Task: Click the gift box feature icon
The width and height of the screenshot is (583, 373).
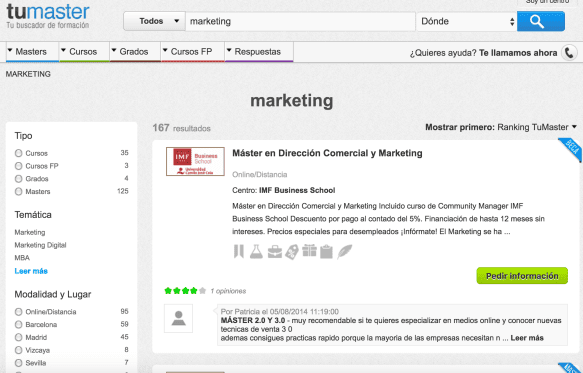Action: [x=309, y=251]
